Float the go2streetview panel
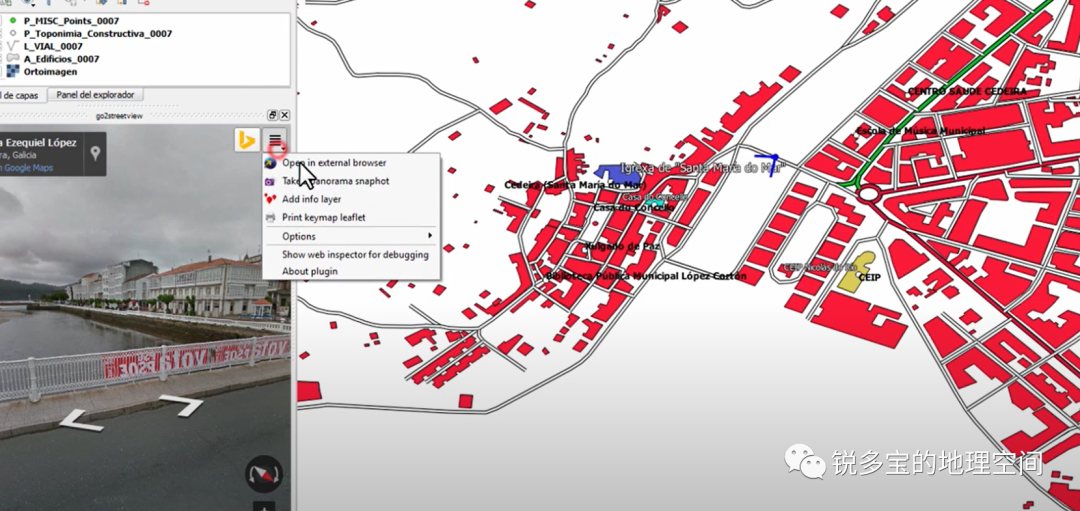 coord(272,115)
